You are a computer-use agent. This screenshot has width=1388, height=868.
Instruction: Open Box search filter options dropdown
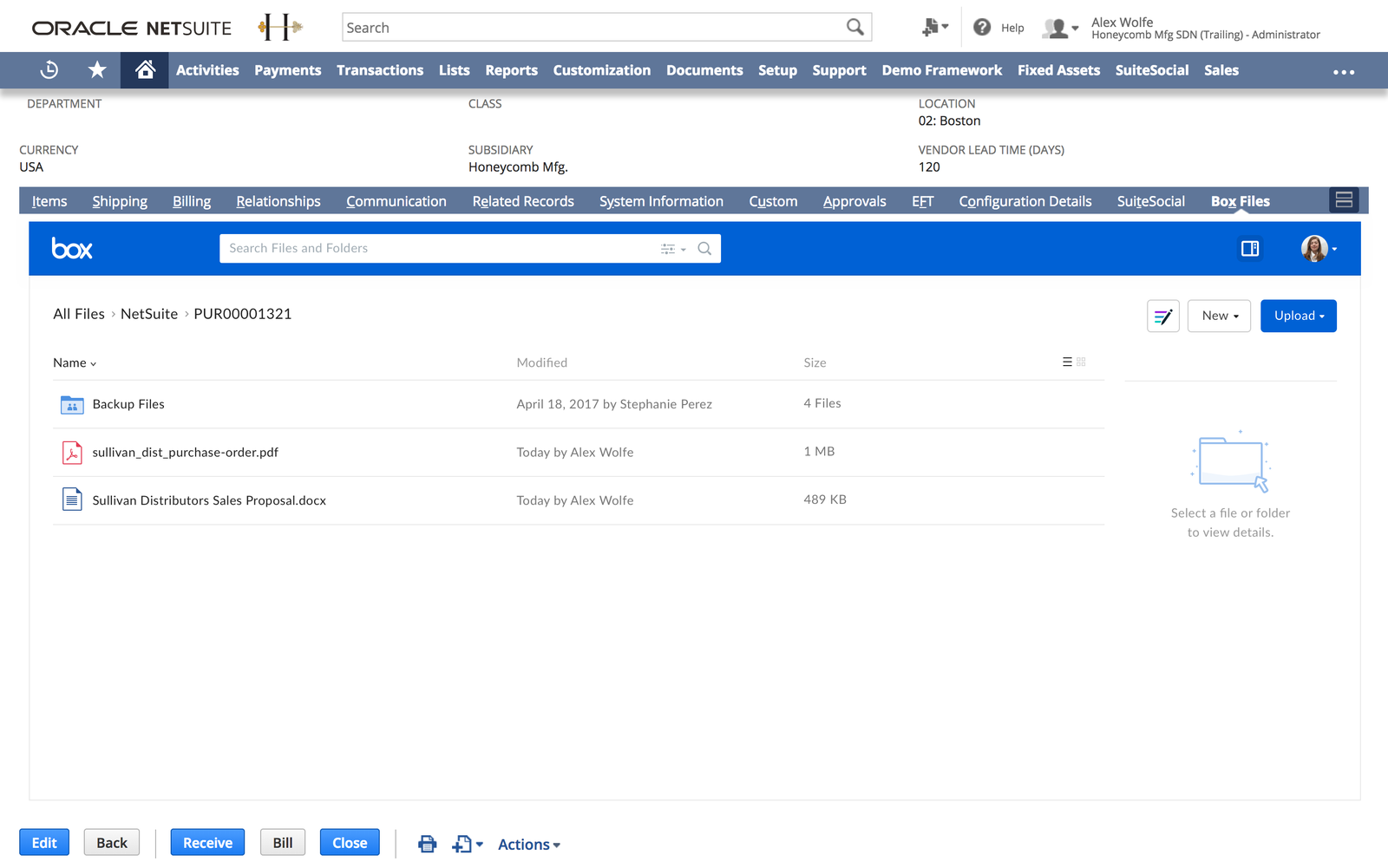(673, 249)
